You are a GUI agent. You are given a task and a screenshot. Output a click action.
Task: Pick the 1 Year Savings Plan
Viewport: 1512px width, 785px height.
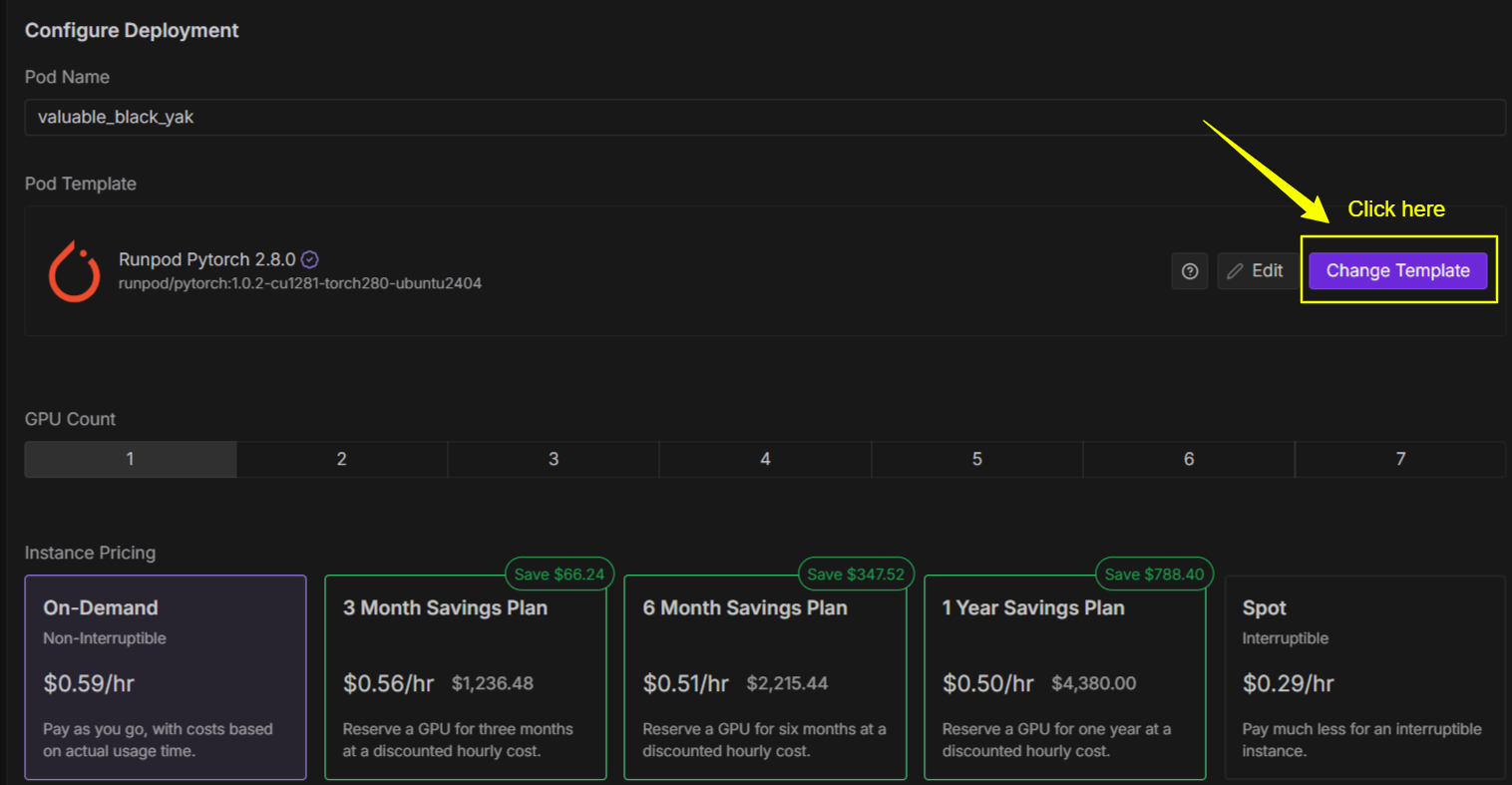1064,677
